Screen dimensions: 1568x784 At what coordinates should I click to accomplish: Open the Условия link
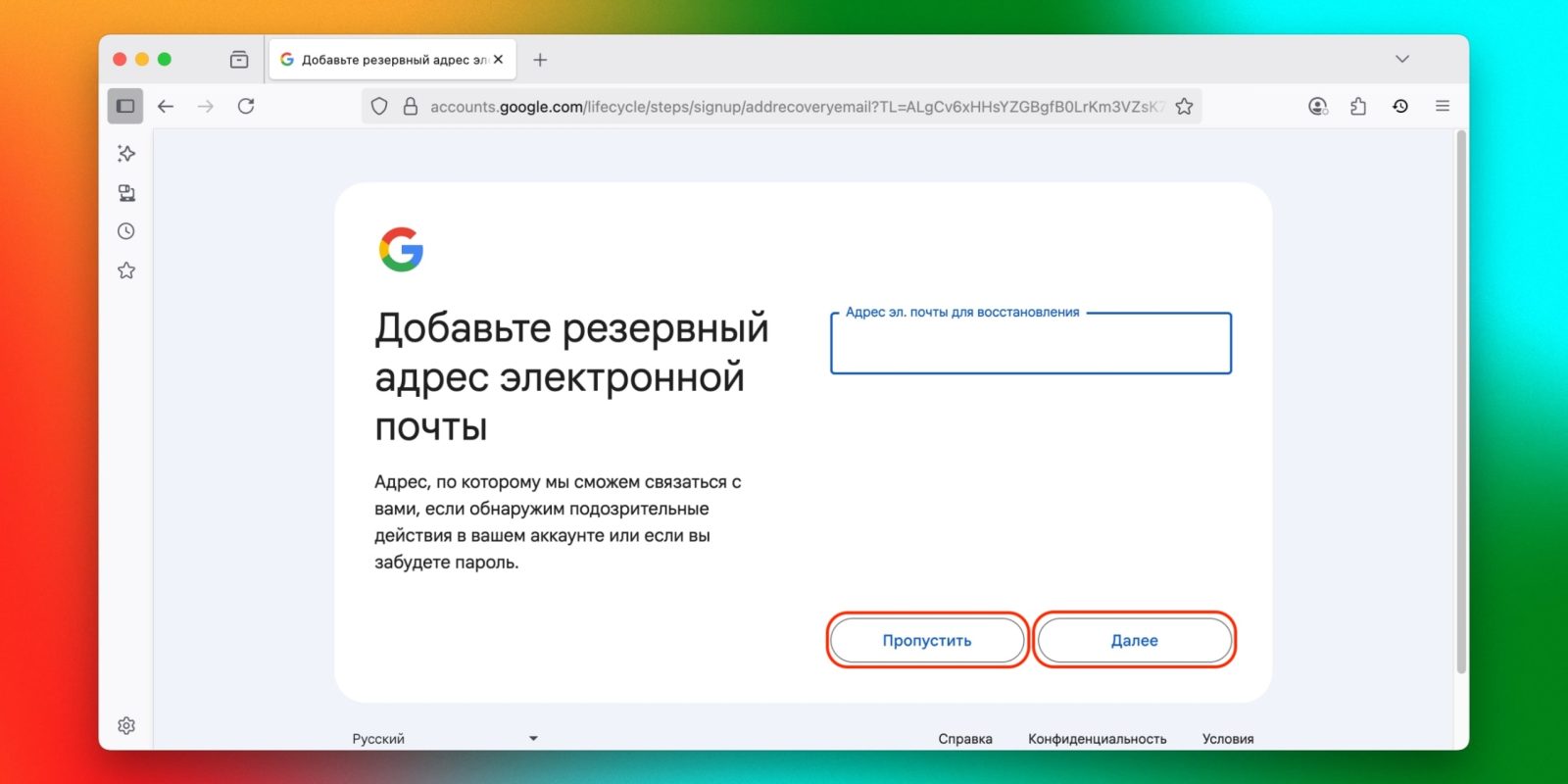pyautogui.click(x=1228, y=739)
